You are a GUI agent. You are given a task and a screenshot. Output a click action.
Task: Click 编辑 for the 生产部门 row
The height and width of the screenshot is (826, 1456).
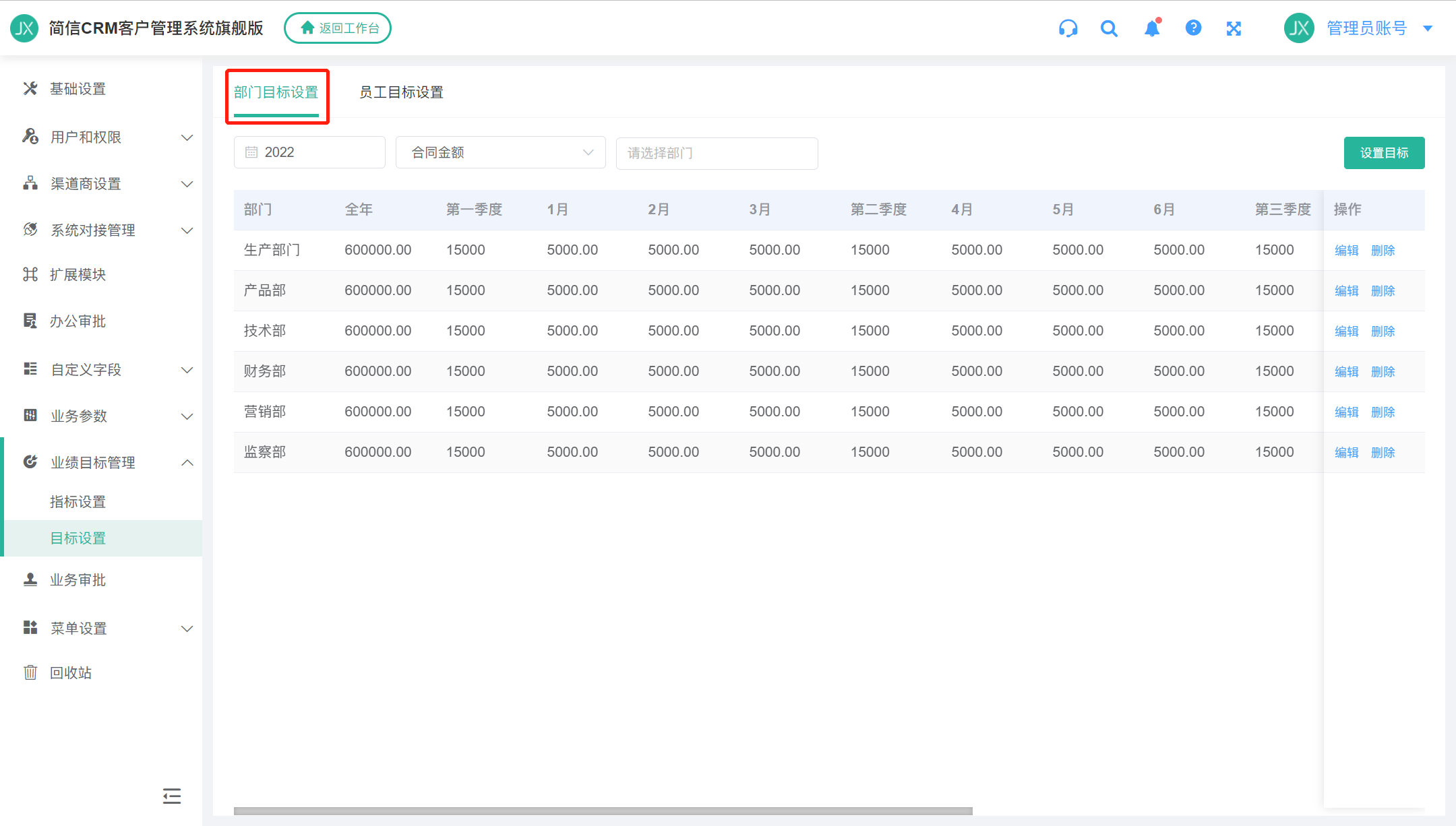click(x=1346, y=251)
